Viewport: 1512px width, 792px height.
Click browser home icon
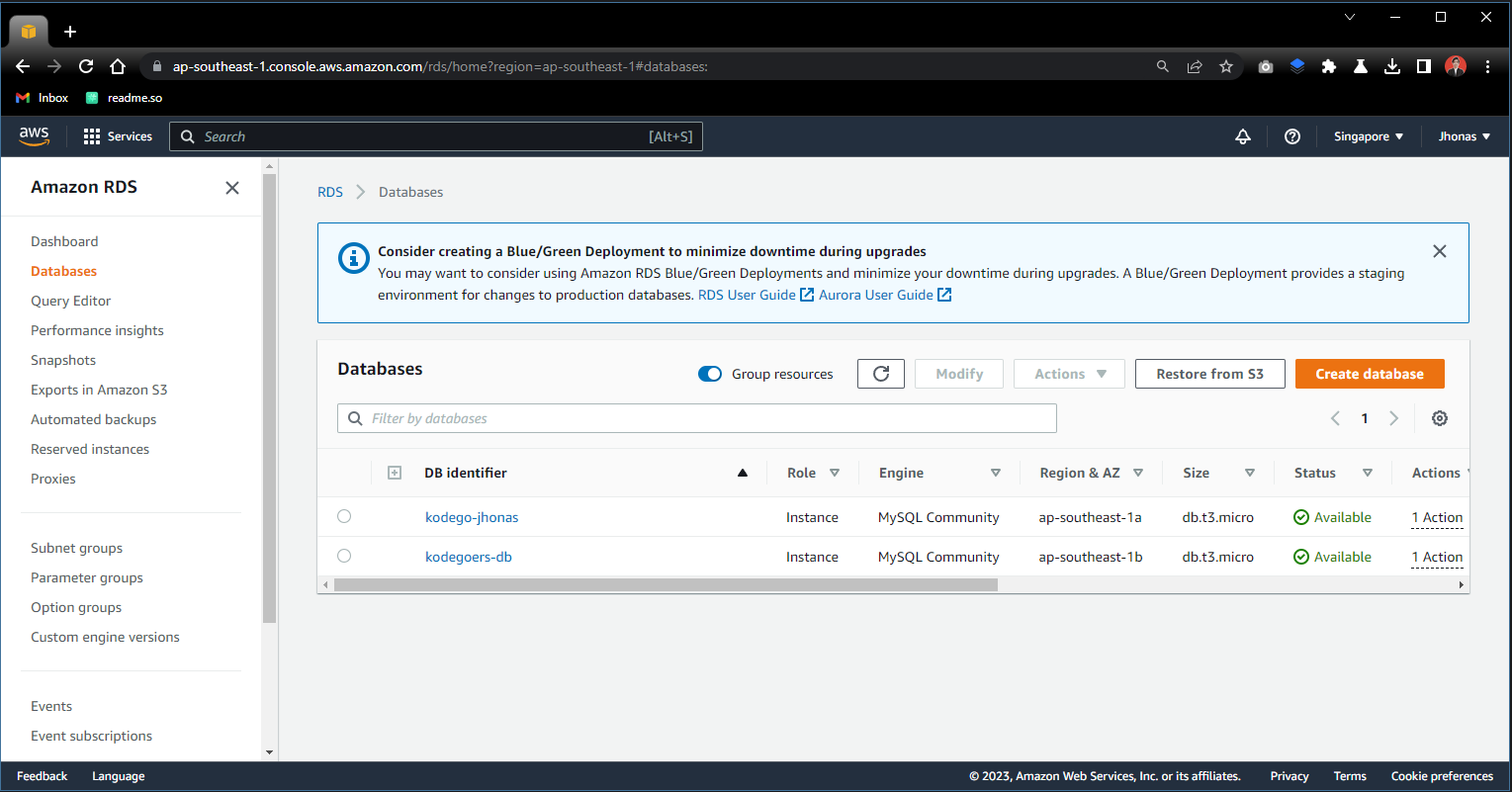(x=118, y=66)
